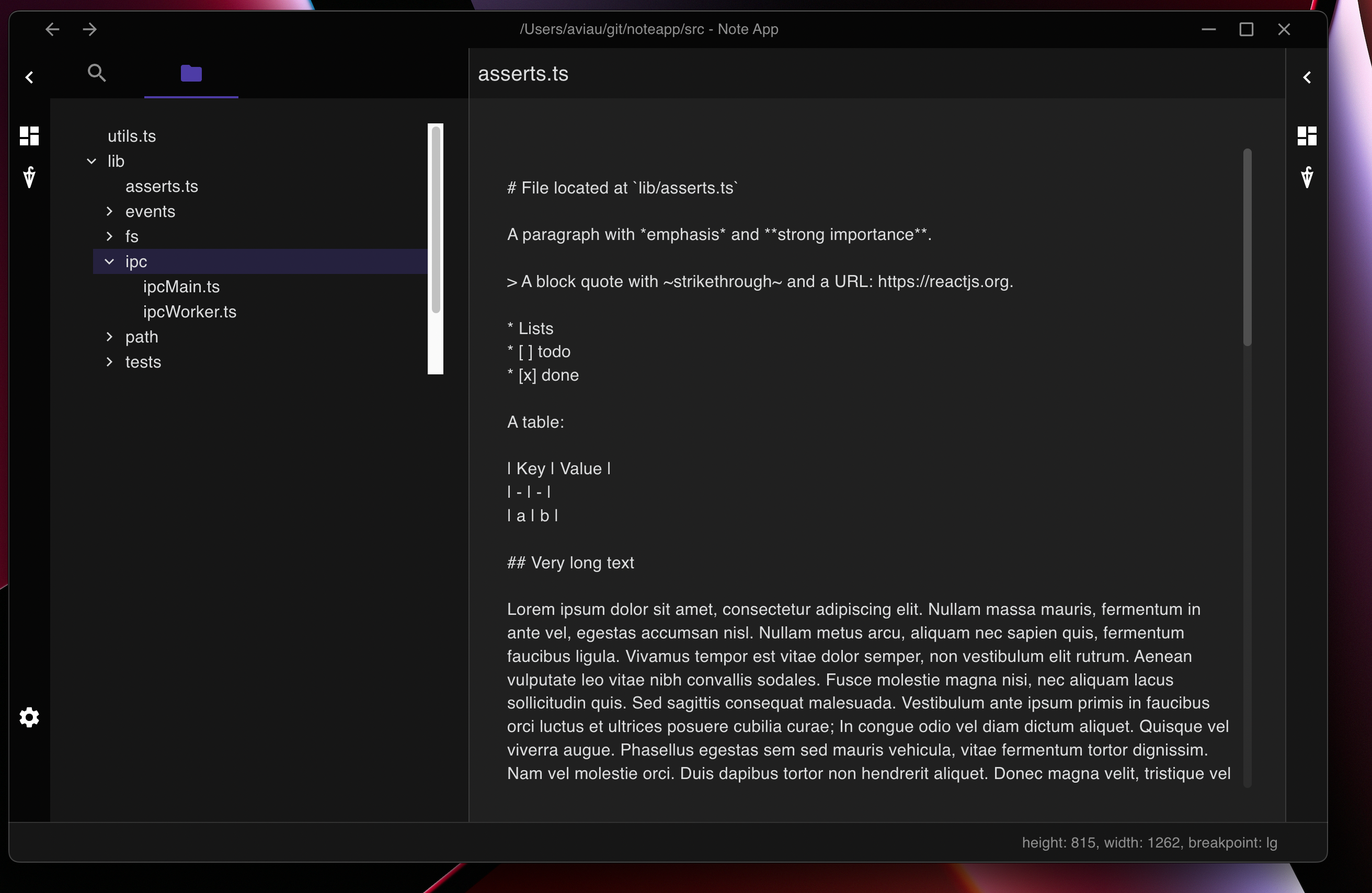Click the file tree scrollbar thumb

pyautogui.click(x=436, y=219)
